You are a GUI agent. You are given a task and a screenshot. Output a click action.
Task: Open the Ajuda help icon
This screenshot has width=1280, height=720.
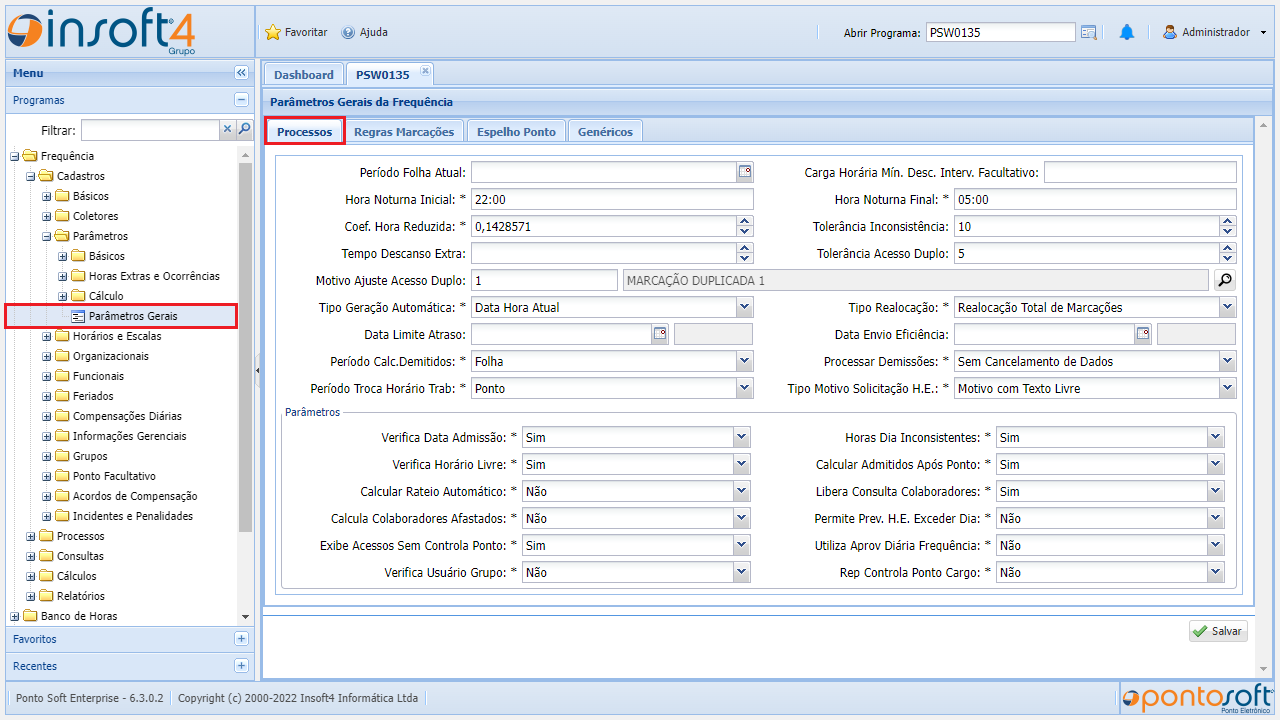click(348, 32)
